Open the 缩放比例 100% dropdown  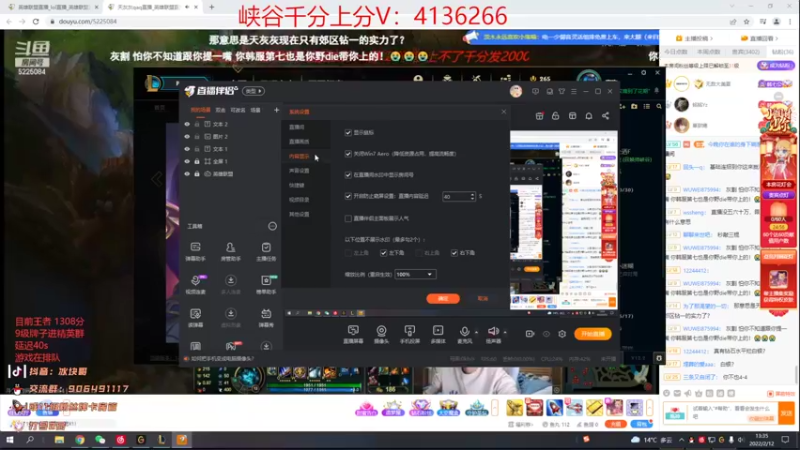coord(415,274)
